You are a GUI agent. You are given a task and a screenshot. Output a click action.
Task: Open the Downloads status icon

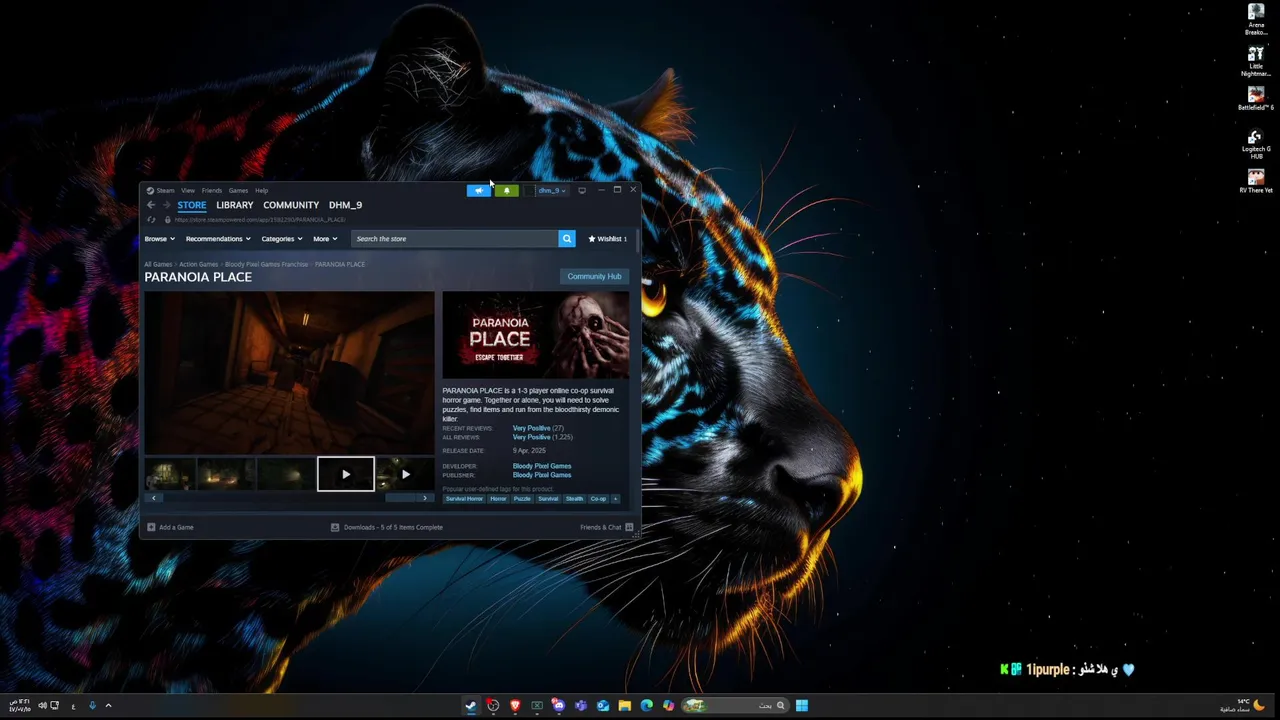click(x=335, y=527)
